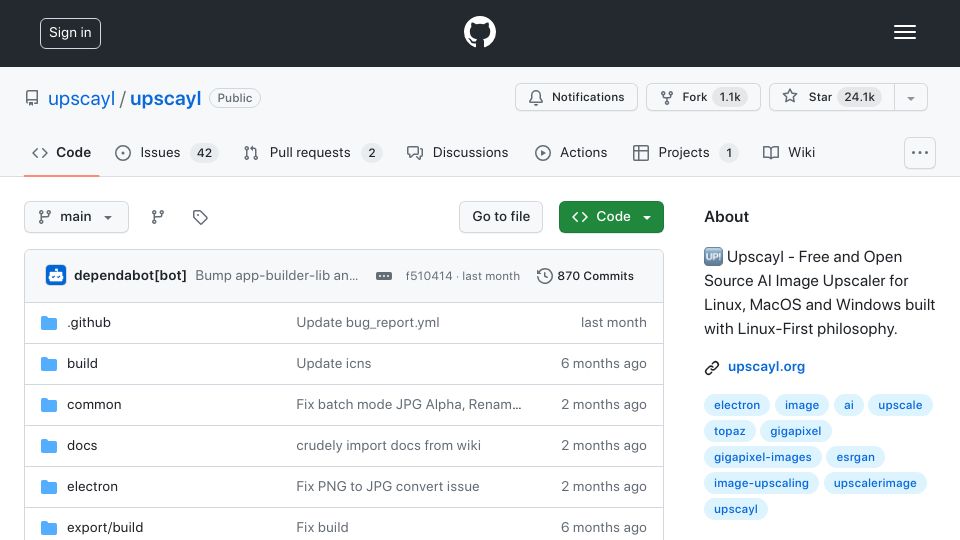Expand the green Code dropdown button

coord(611,217)
